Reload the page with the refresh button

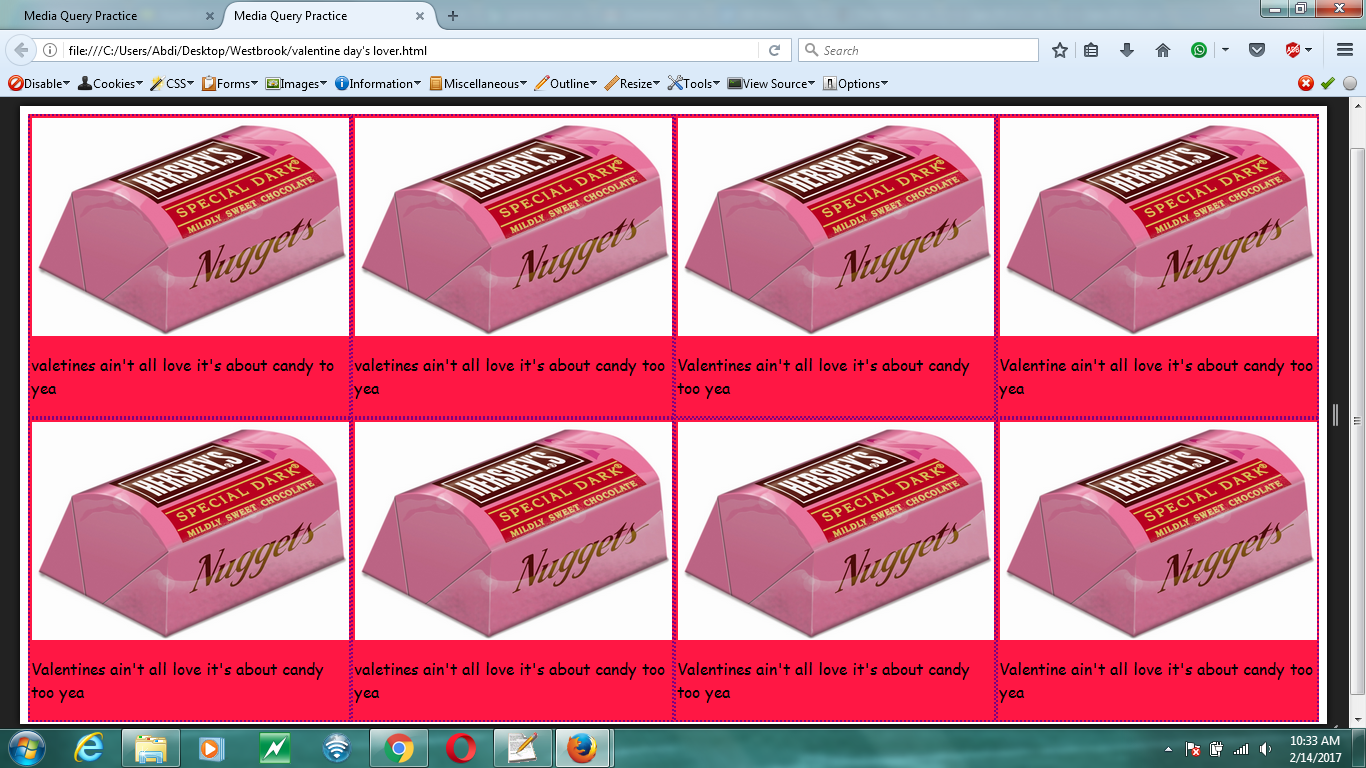pos(773,50)
